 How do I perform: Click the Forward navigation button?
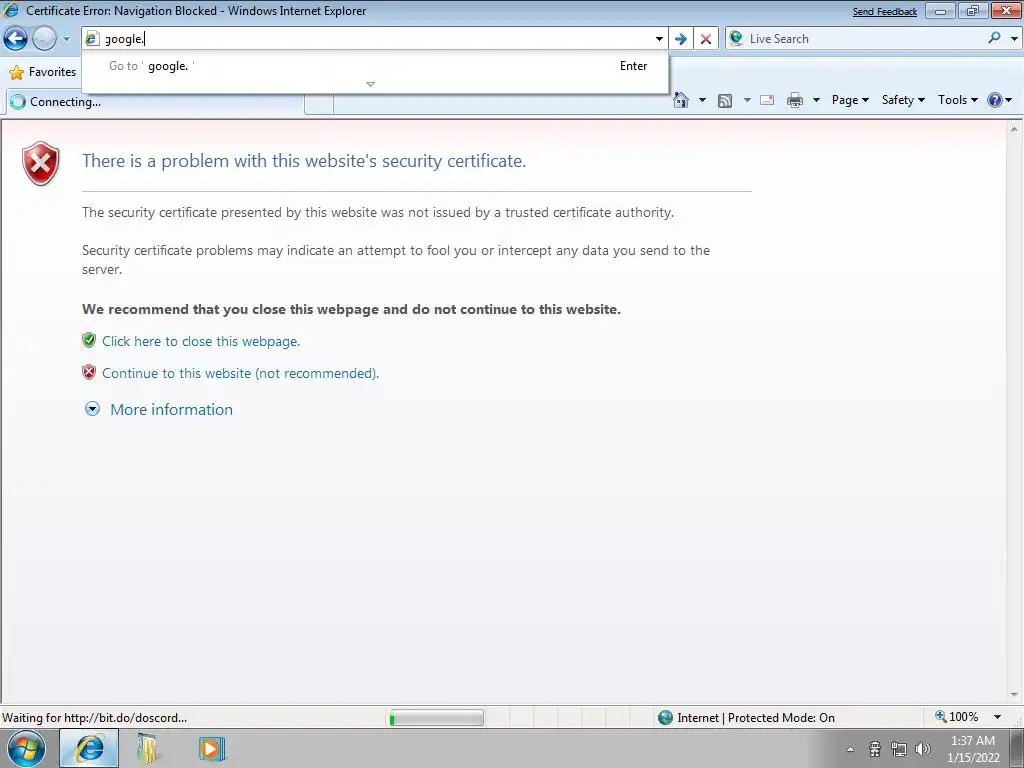[44, 39]
